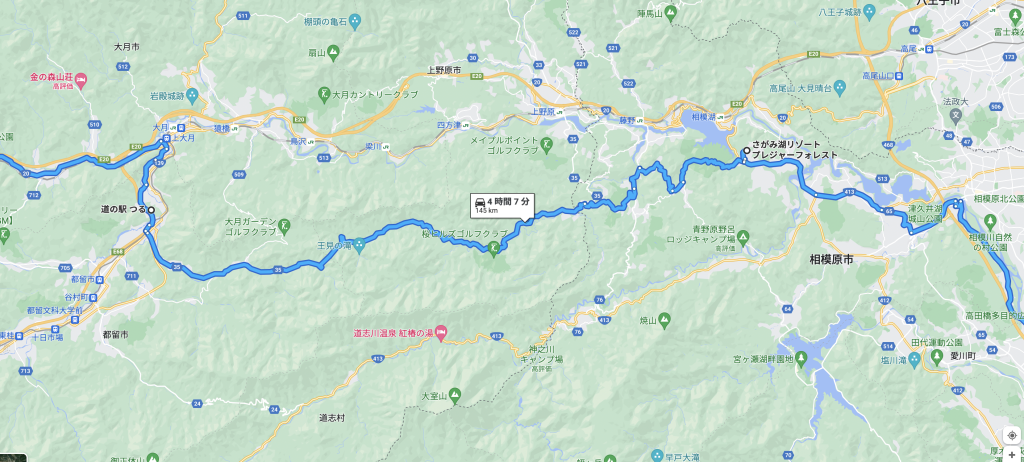The width and height of the screenshot is (1024, 462).
Task: Click the 焼山 mountain peak icon
Action: pyautogui.click(x=664, y=319)
